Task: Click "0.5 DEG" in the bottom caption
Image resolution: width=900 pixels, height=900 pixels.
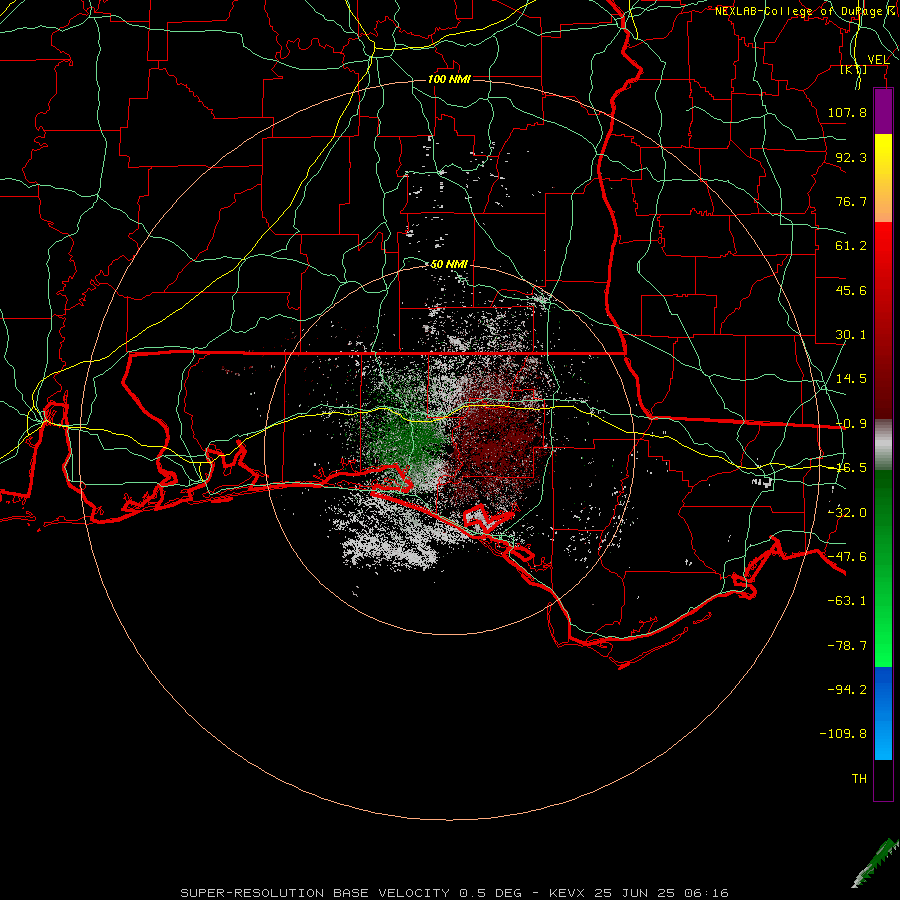Action: [x=491, y=893]
